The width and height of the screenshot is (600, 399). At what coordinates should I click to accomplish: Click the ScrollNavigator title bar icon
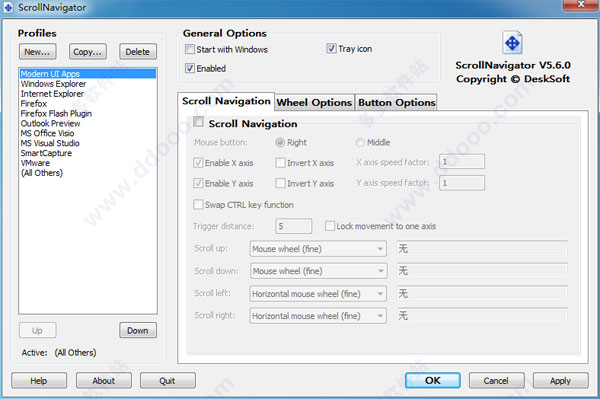(8, 7)
